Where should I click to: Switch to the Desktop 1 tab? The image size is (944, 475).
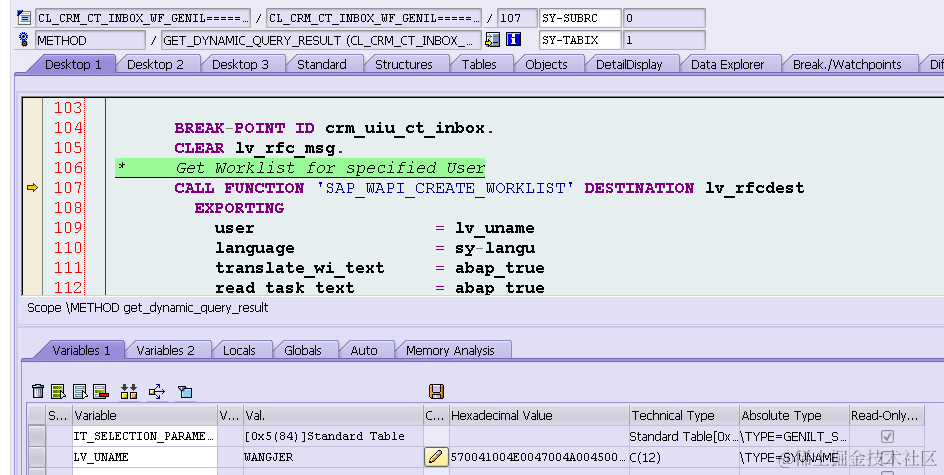(73, 64)
